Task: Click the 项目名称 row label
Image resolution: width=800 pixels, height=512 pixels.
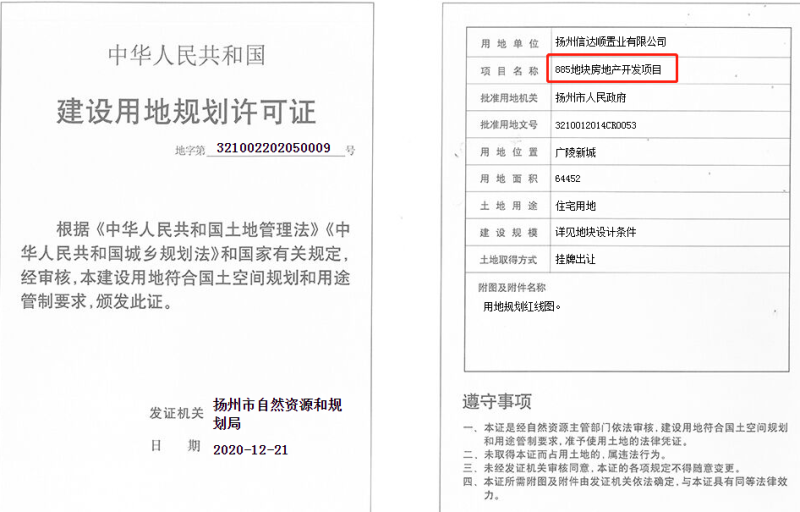Action: click(509, 71)
